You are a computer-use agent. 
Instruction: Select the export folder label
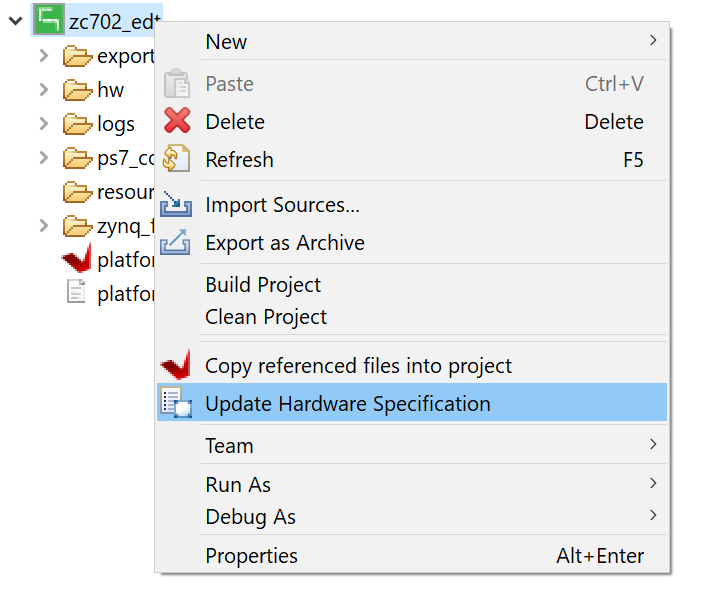click(x=126, y=56)
